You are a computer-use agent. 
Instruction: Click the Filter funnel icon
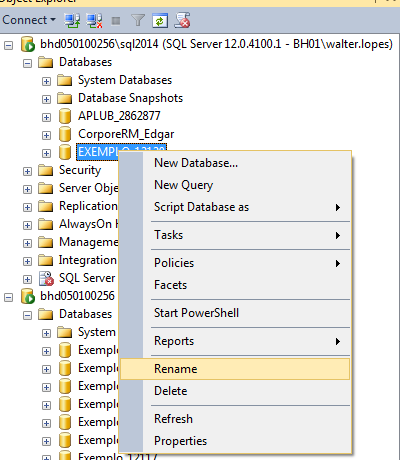pyautogui.click(x=138, y=20)
